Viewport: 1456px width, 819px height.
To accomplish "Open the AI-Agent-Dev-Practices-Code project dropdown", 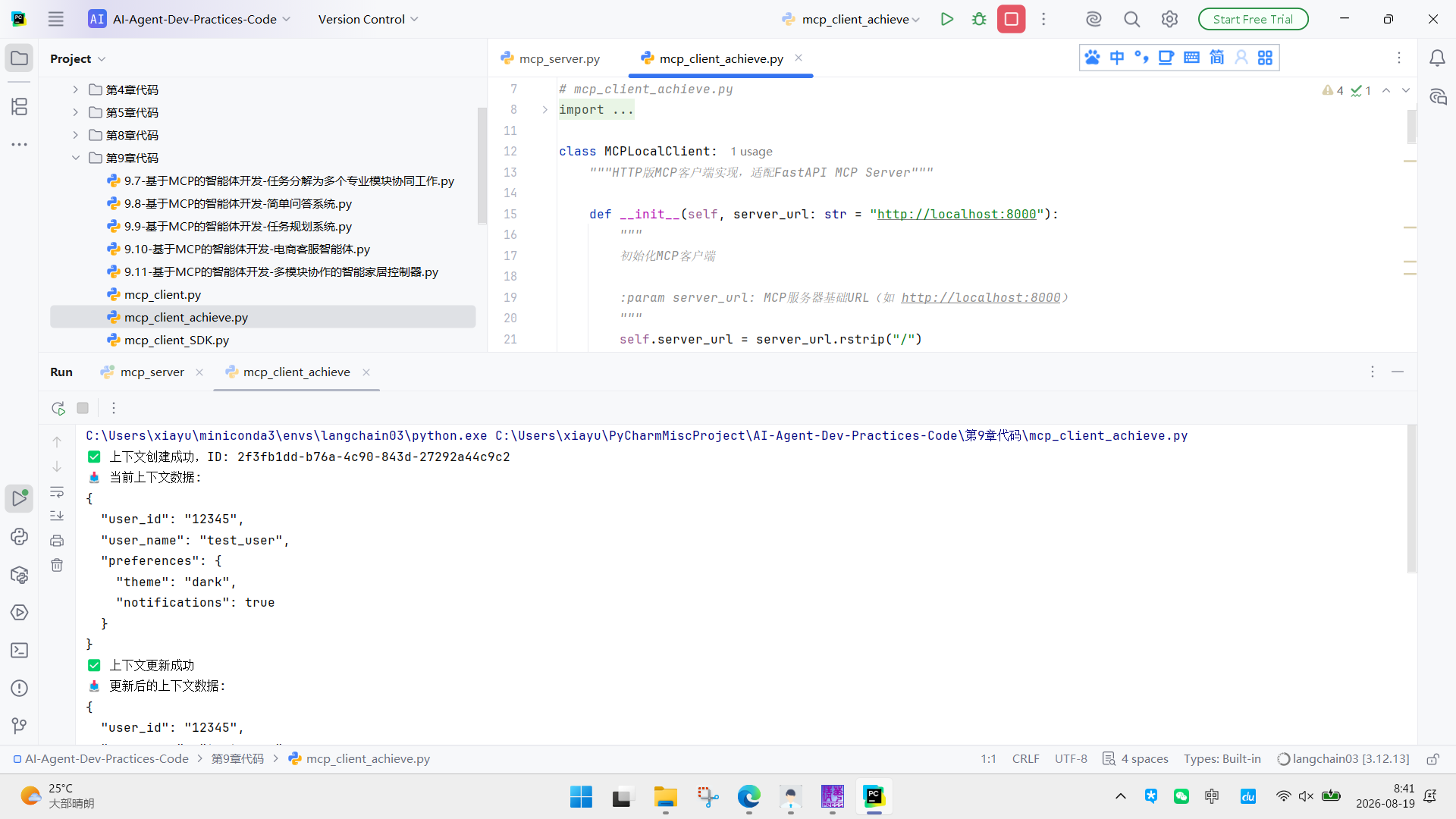I will (x=190, y=19).
